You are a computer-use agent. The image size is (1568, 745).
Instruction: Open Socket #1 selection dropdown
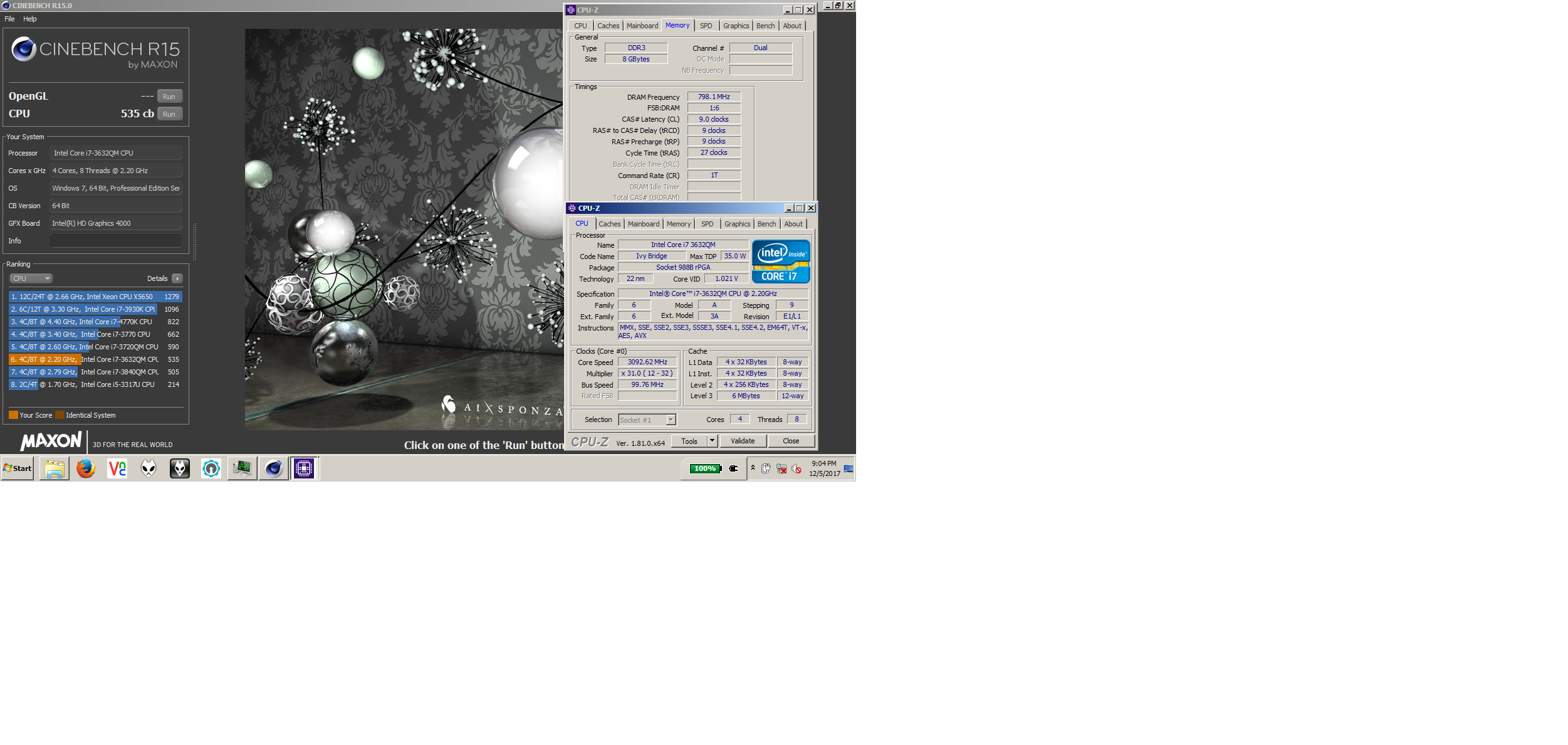647,420
